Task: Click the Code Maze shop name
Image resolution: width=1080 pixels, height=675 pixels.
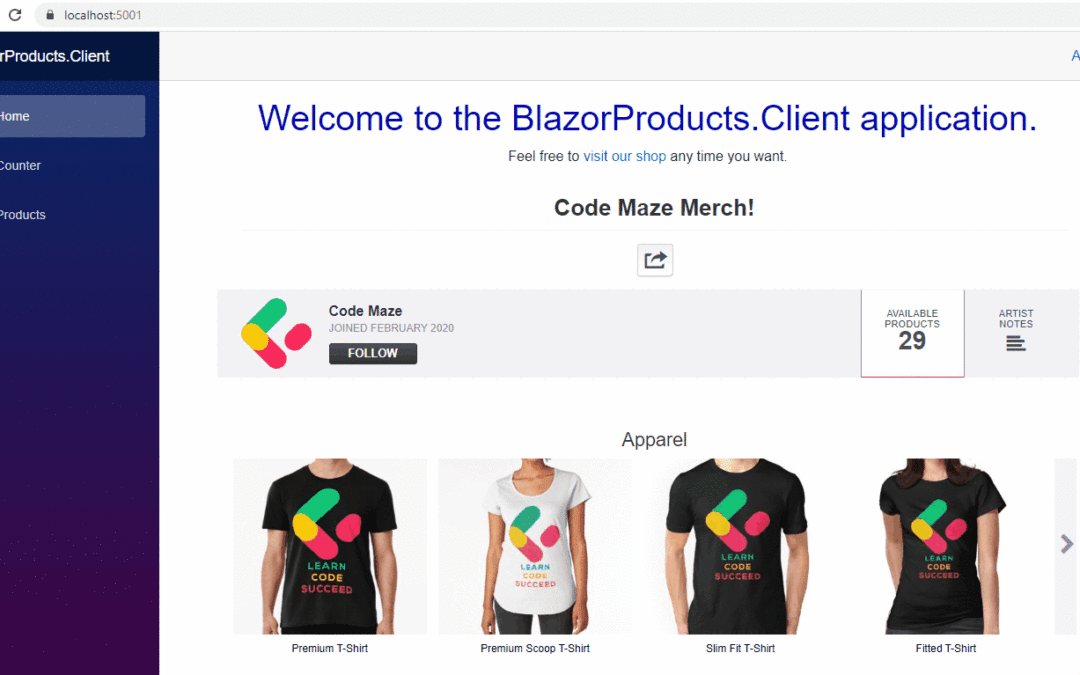Action: click(x=365, y=311)
